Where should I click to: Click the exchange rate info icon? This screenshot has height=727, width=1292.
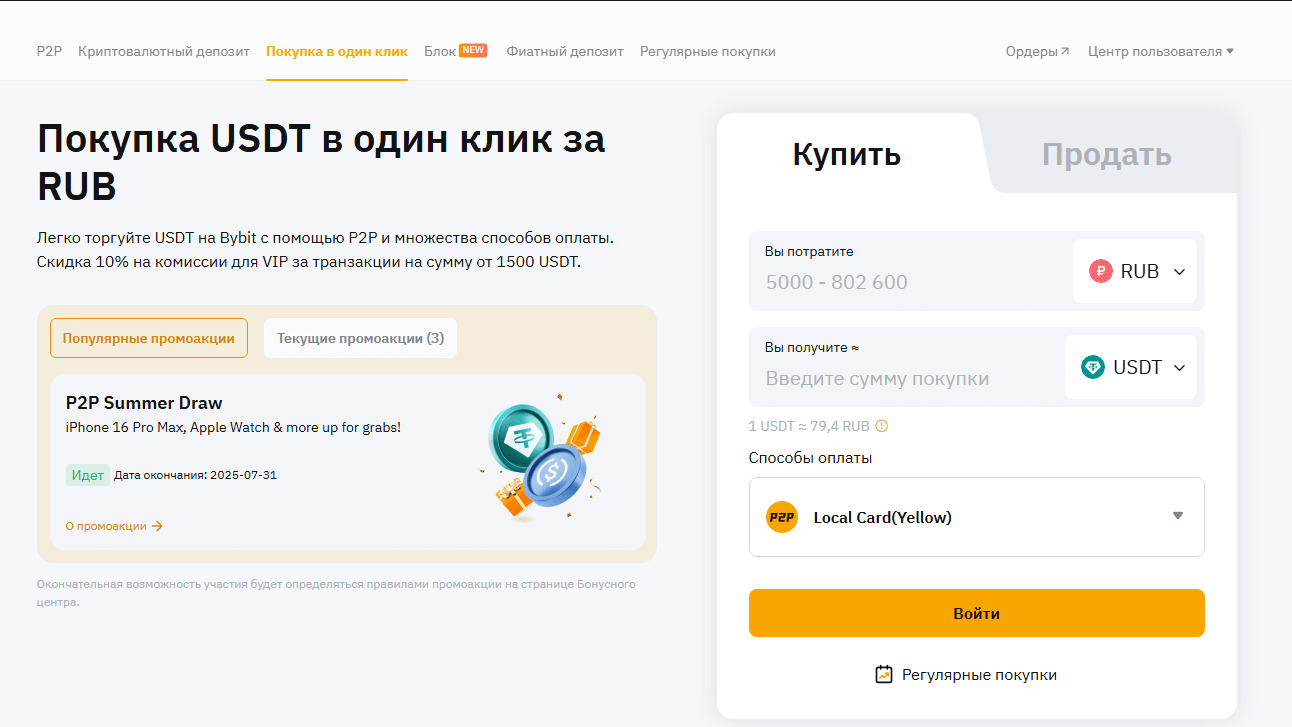pos(881,426)
